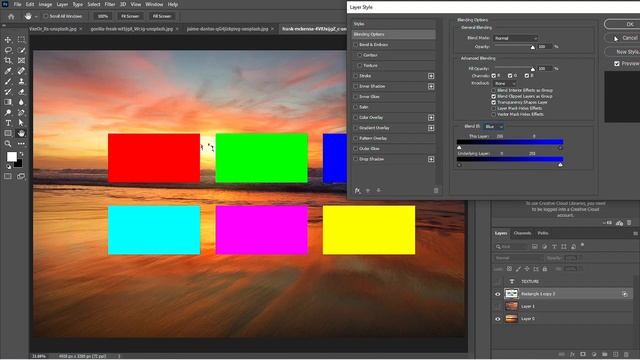Click the foreground color swatch

coord(12,157)
